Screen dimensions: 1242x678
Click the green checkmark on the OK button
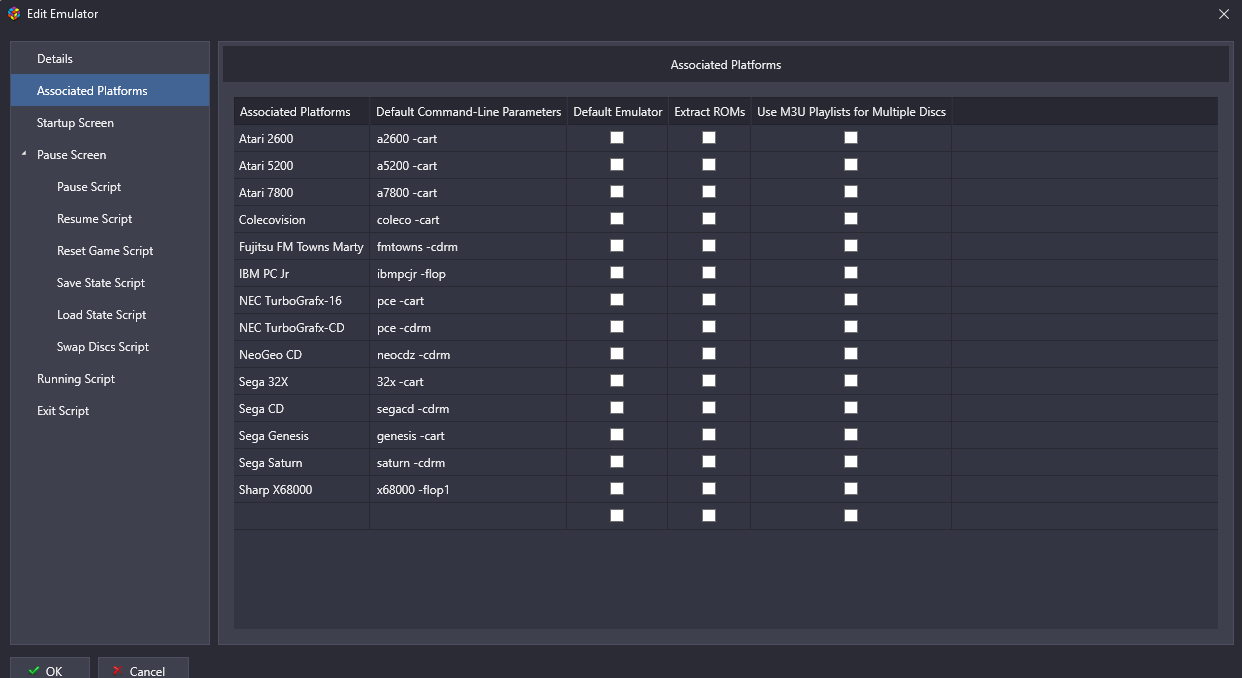(x=34, y=671)
